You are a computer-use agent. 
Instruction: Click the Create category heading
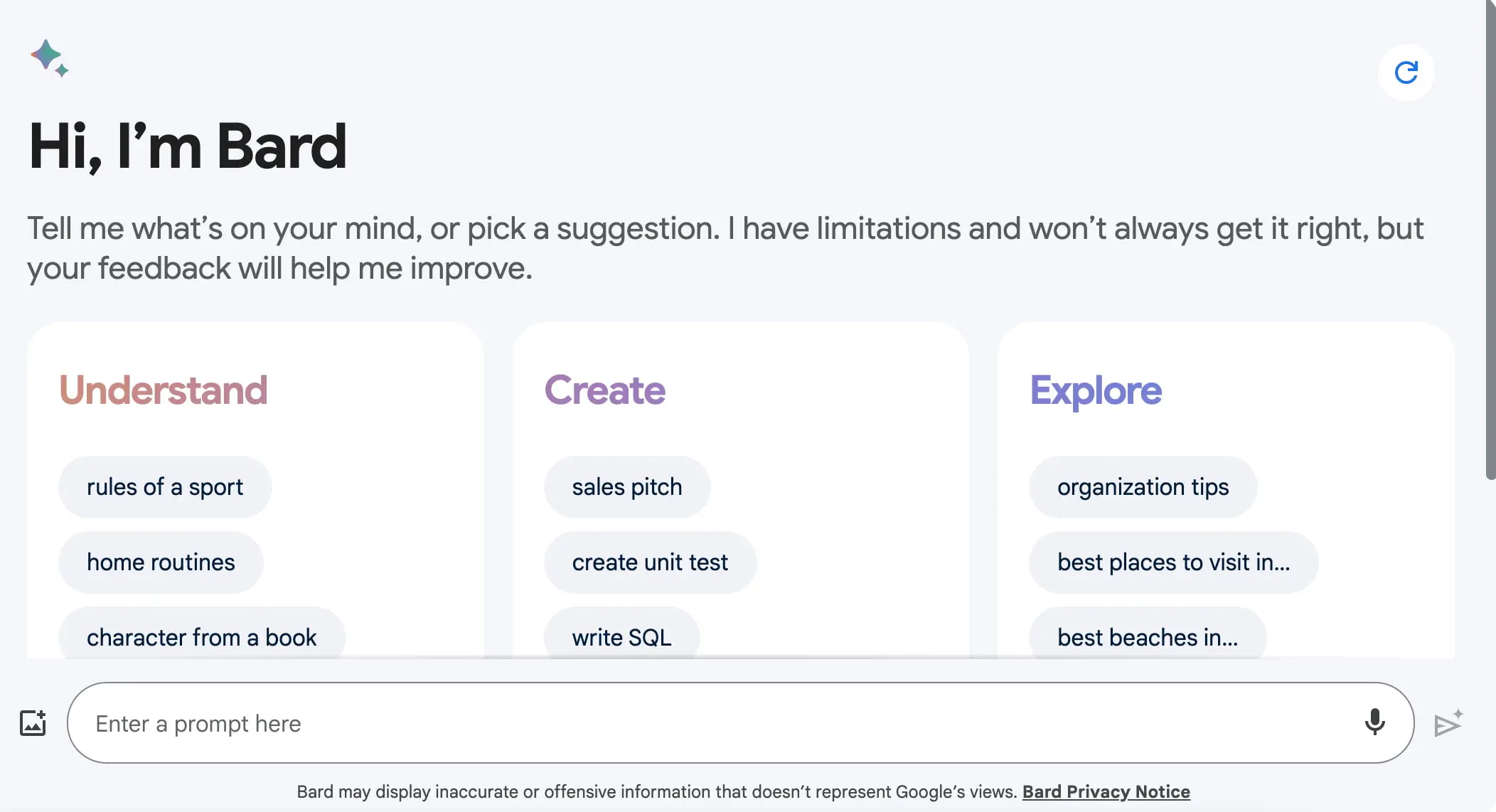(x=604, y=390)
